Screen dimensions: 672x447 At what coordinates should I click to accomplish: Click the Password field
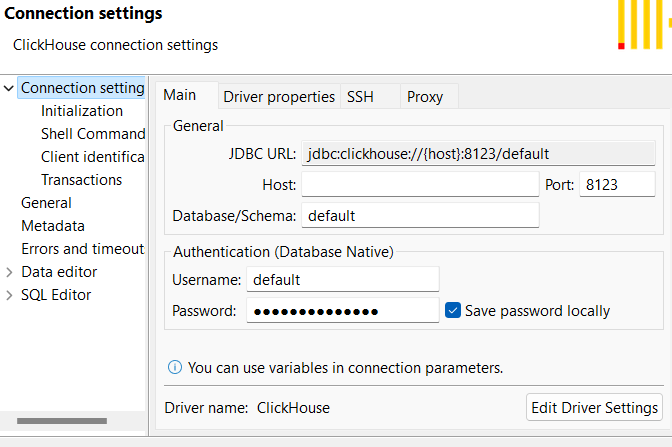click(343, 311)
